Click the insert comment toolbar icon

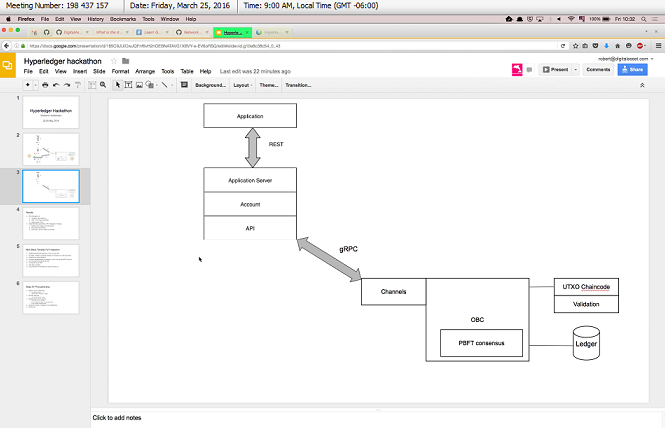(184, 85)
